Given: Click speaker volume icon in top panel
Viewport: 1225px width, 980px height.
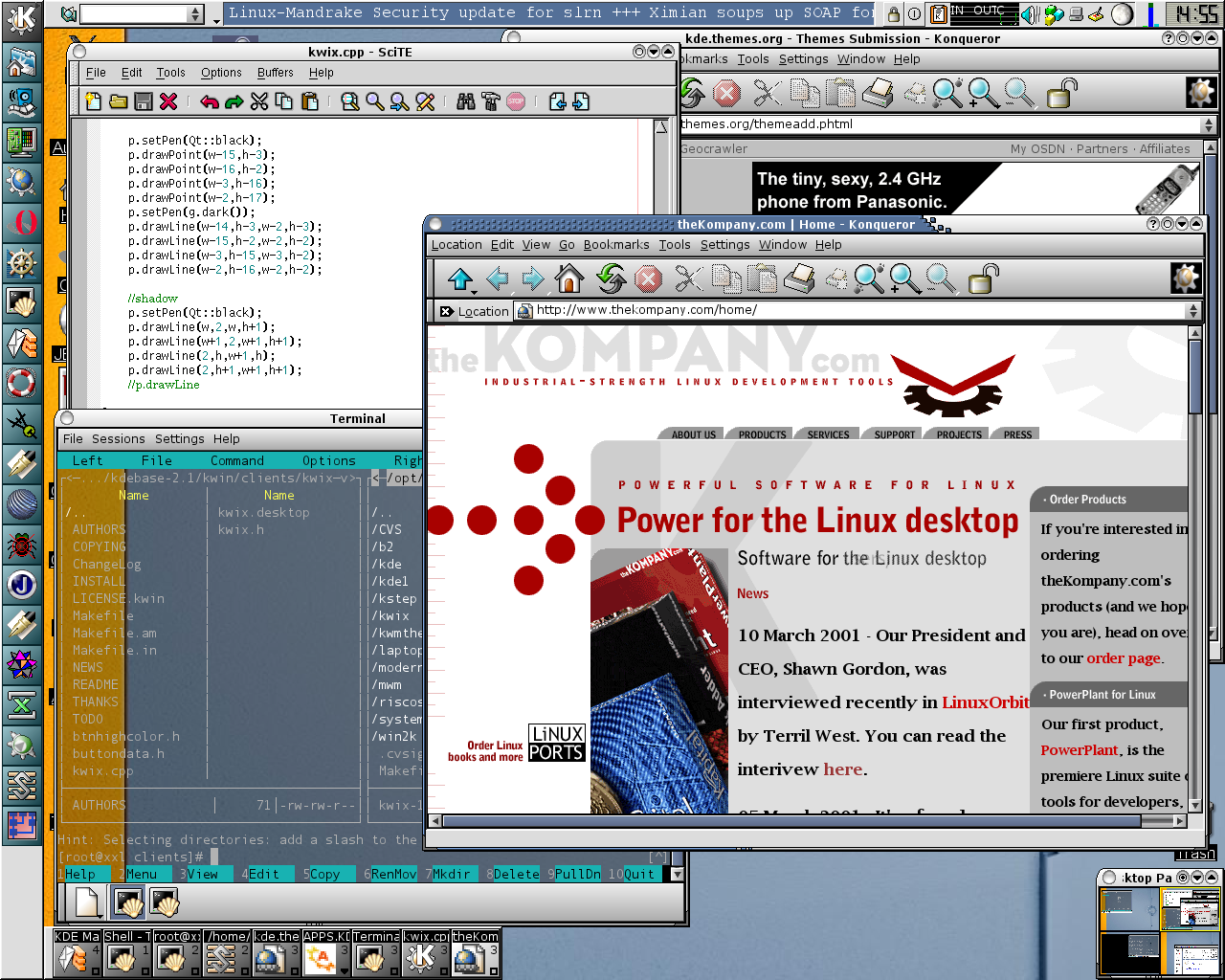Looking at the screenshot, I should 1030,14.
